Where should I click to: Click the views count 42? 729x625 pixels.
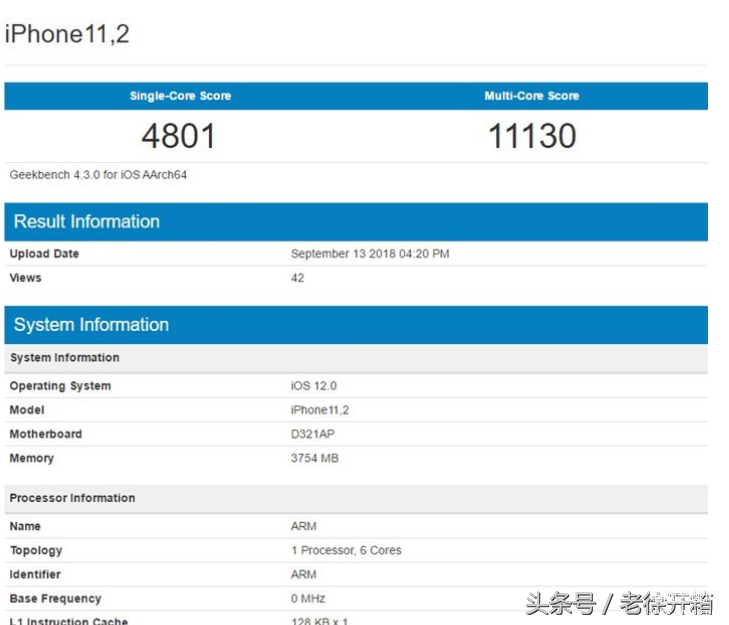(x=298, y=278)
